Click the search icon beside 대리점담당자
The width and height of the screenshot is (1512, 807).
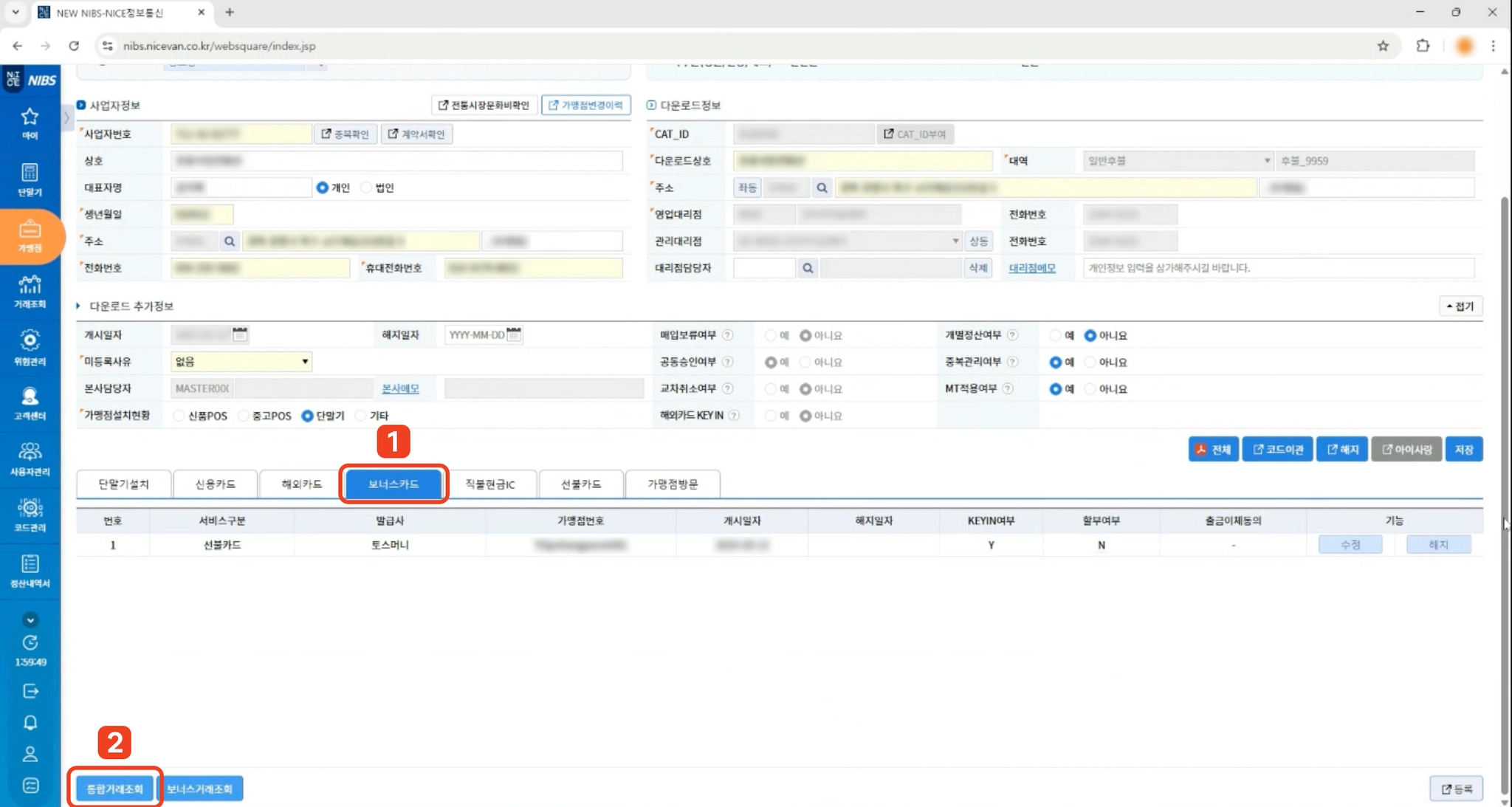(808, 268)
